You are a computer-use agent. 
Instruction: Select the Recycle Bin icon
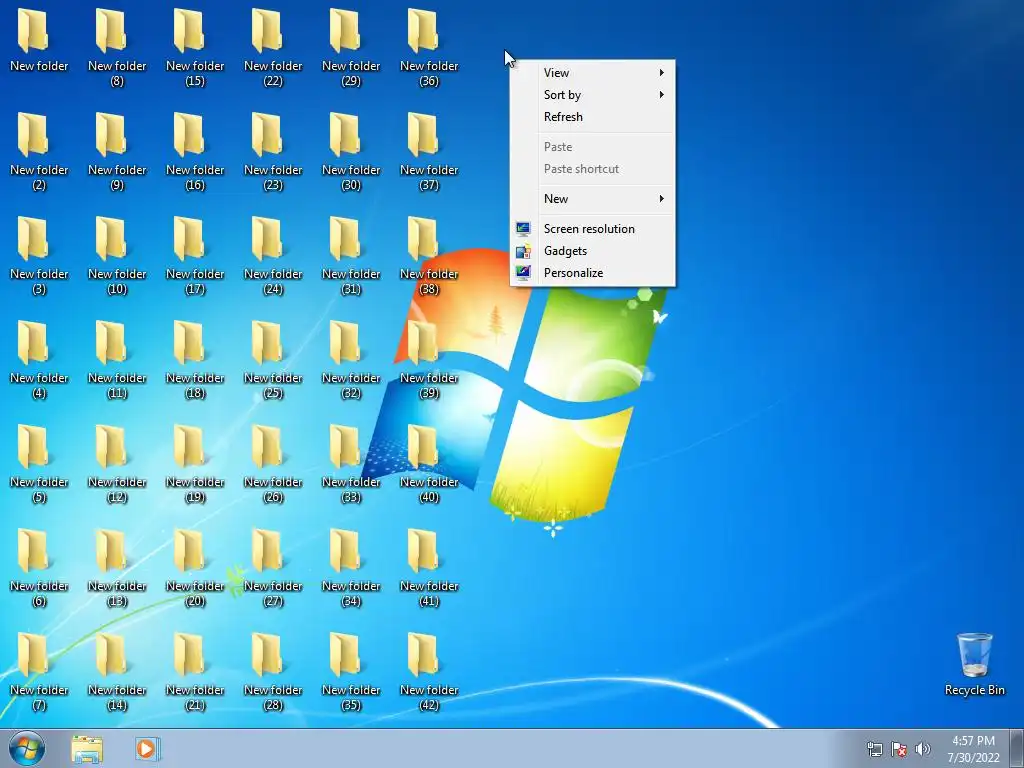tap(974, 655)
